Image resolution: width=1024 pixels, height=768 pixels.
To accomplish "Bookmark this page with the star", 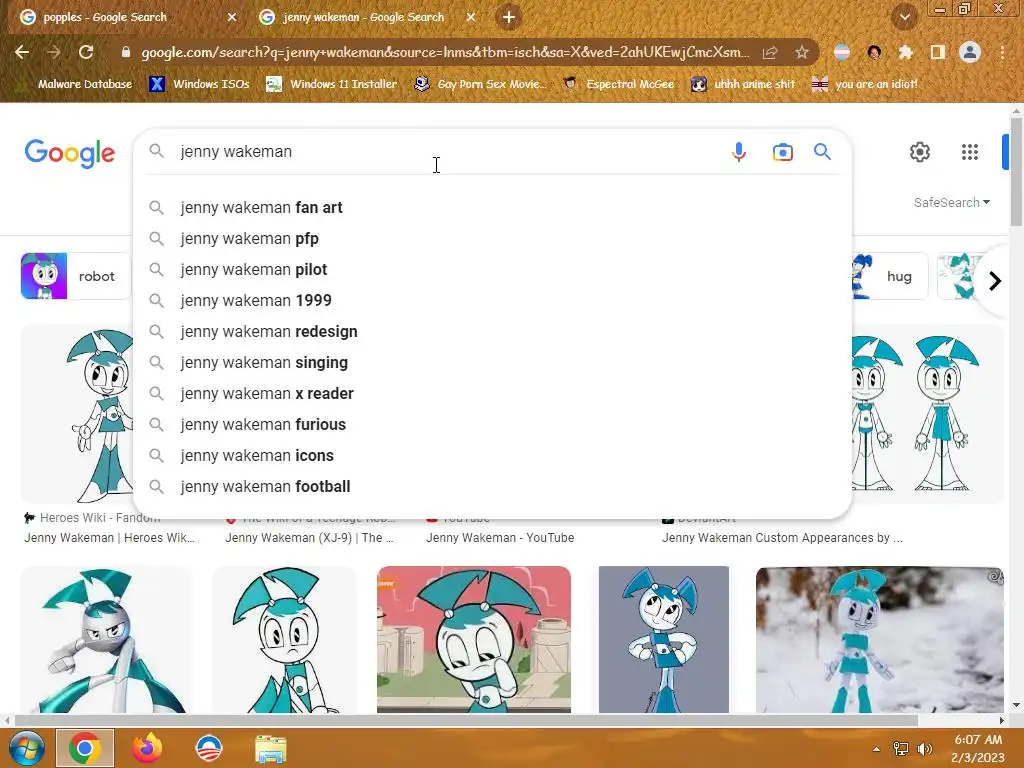I will [x=802, y=52].
